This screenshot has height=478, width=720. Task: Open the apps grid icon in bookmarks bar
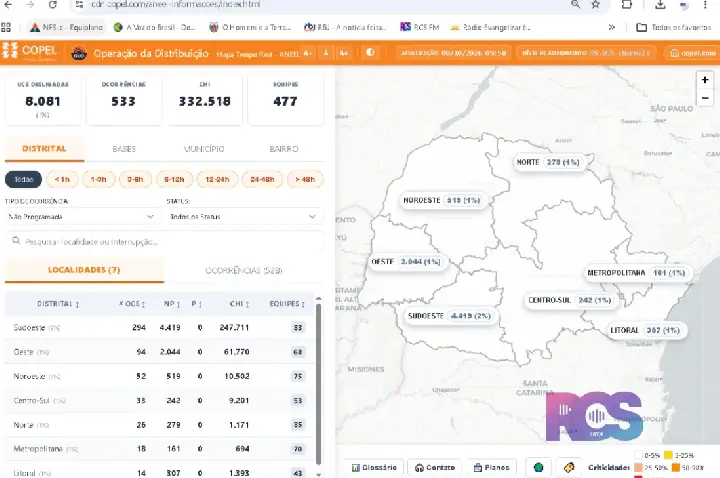(6, 27)
